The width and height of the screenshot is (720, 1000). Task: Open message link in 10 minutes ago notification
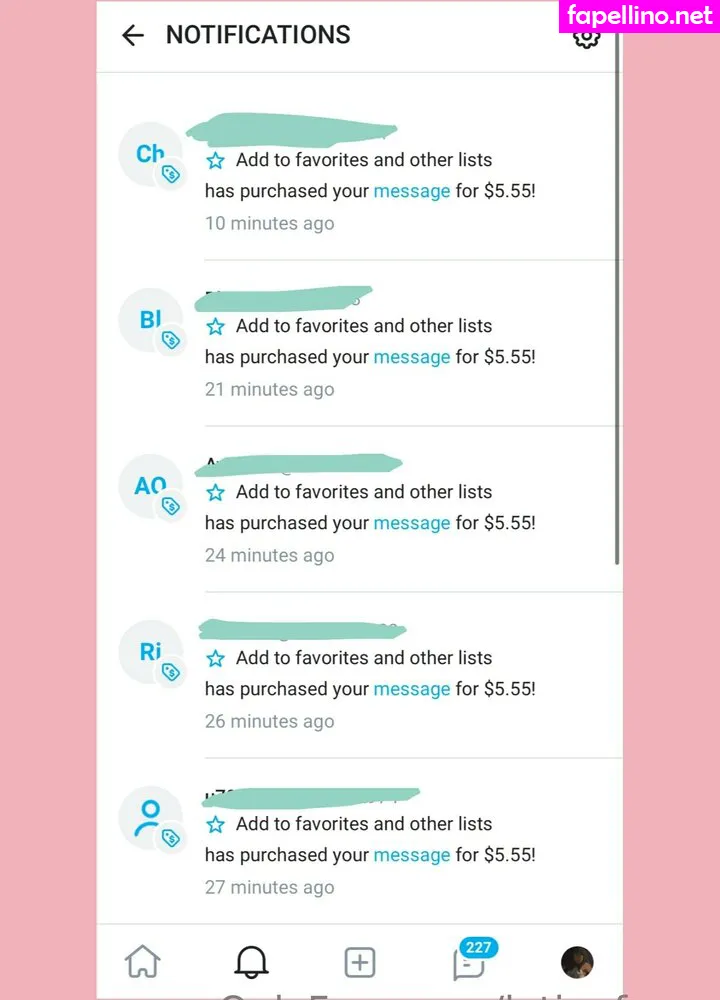[411, 191]
